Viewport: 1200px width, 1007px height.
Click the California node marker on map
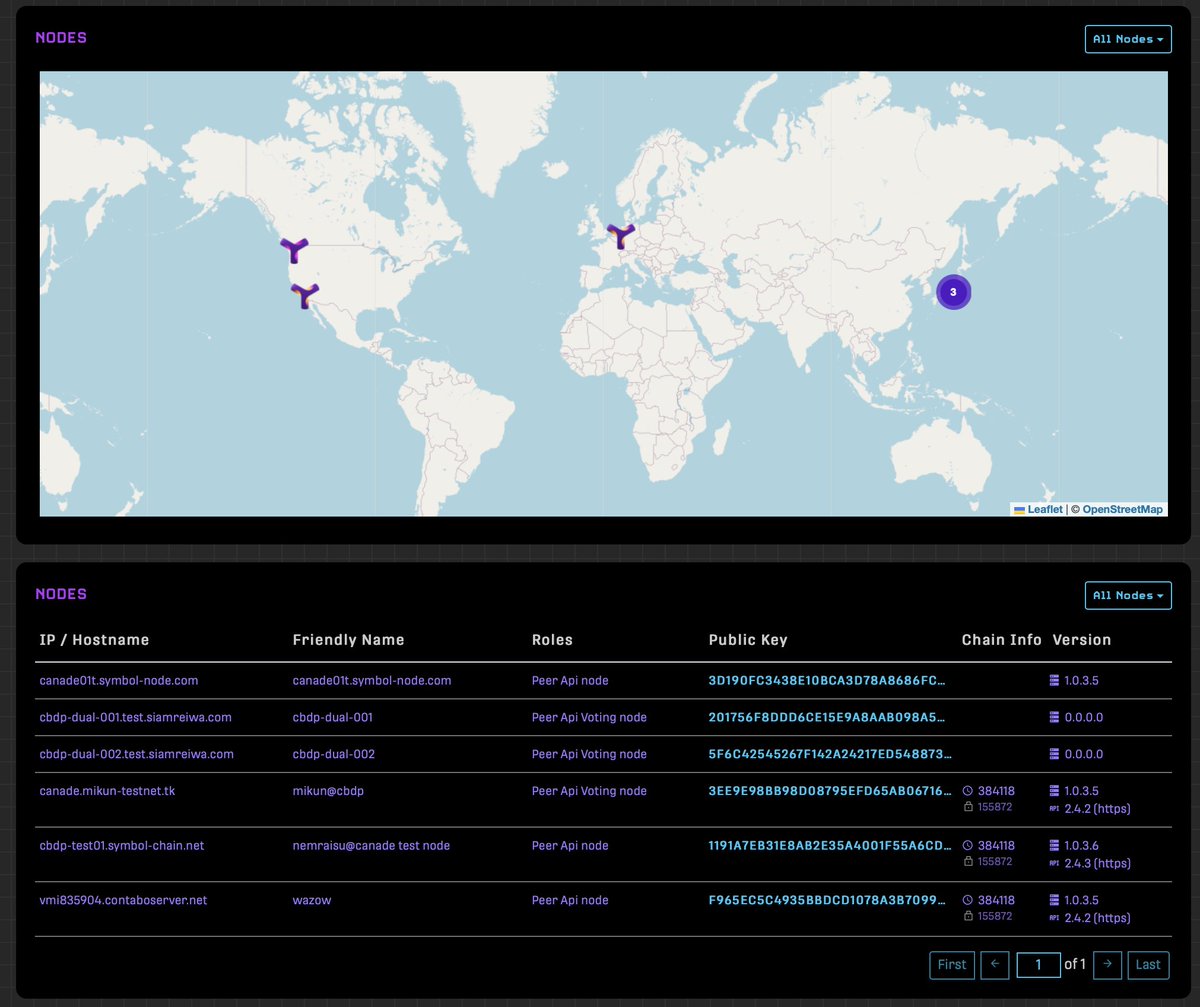pos(304,295)
